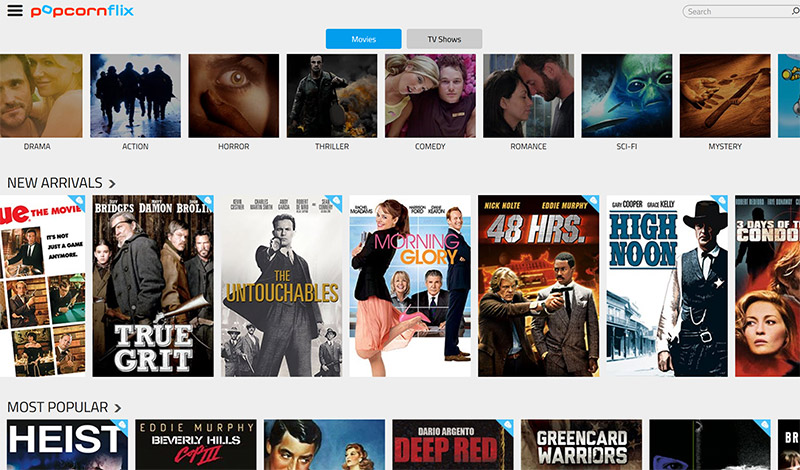The image size is (800, 470).
Task: Open the Morning Glory poster
Action: click(x=410, y=286)
